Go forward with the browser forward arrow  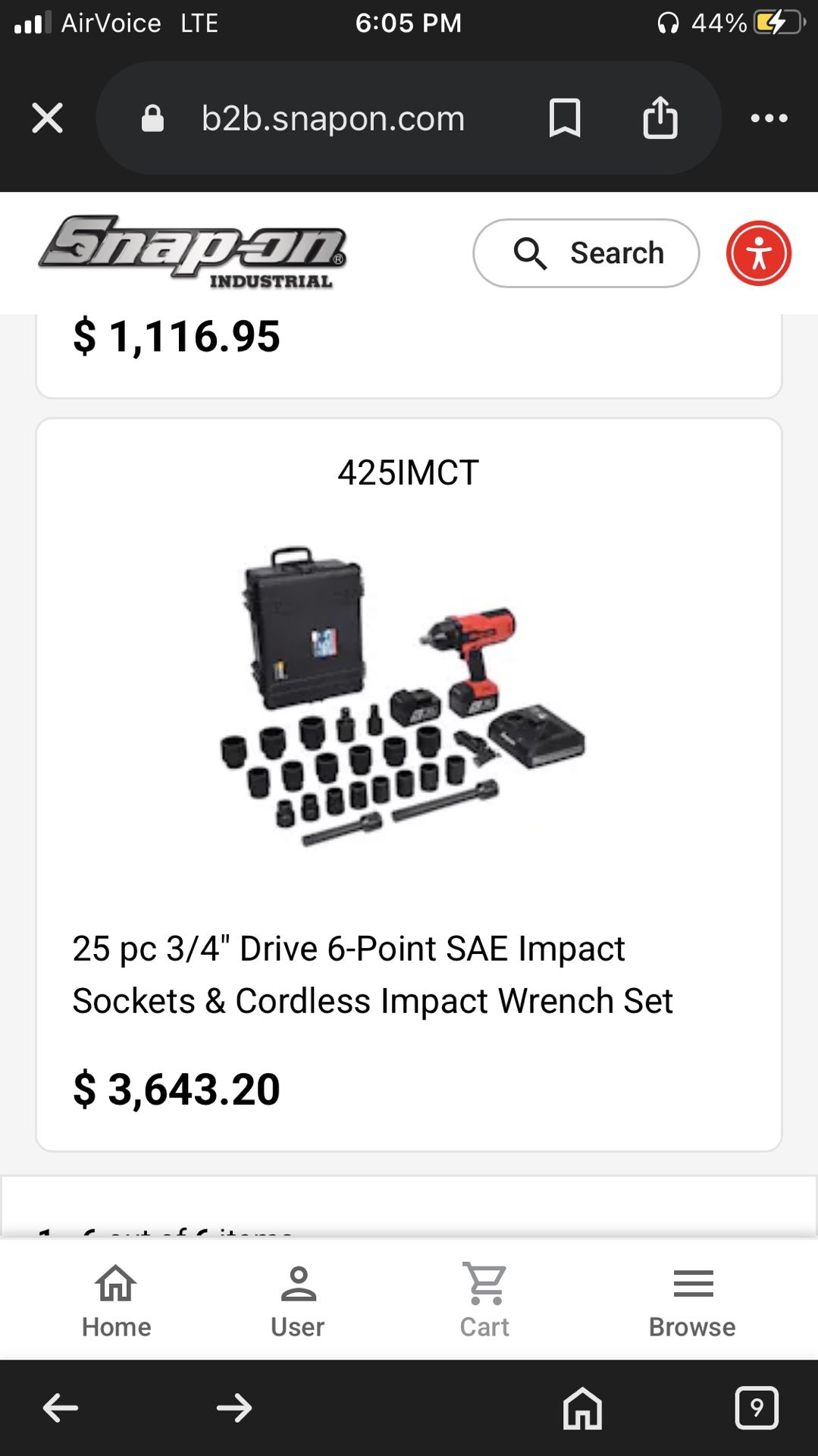[234, 1408]
